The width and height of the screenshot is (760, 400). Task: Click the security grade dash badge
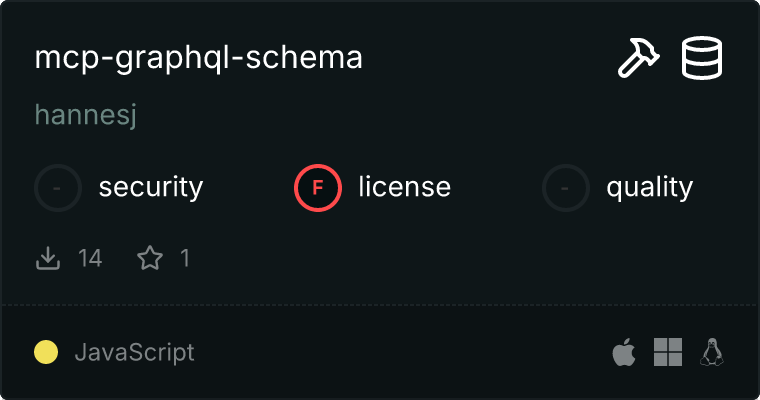[58, 187]
